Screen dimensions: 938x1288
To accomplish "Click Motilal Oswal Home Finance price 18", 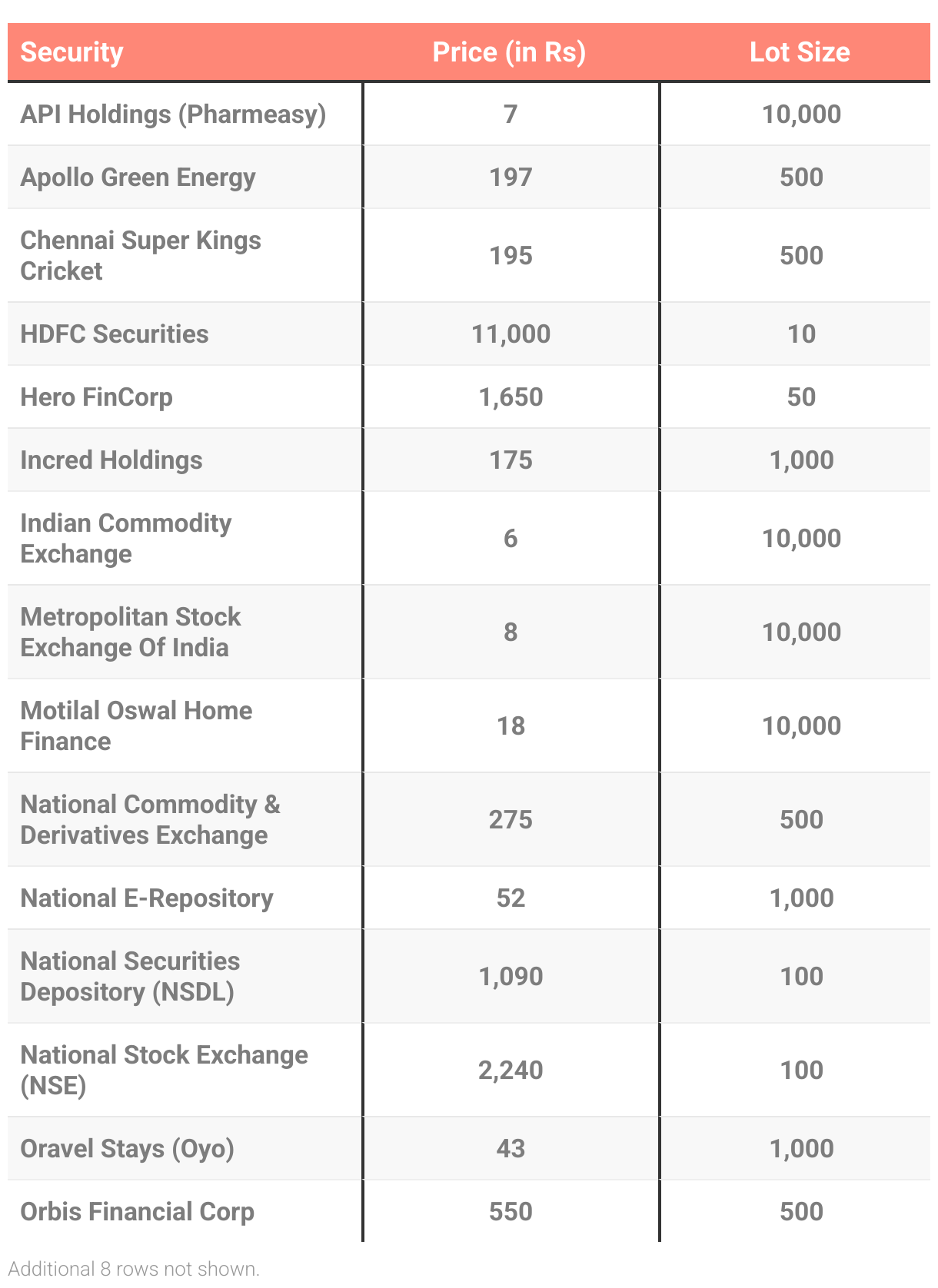I will [511, 726].
